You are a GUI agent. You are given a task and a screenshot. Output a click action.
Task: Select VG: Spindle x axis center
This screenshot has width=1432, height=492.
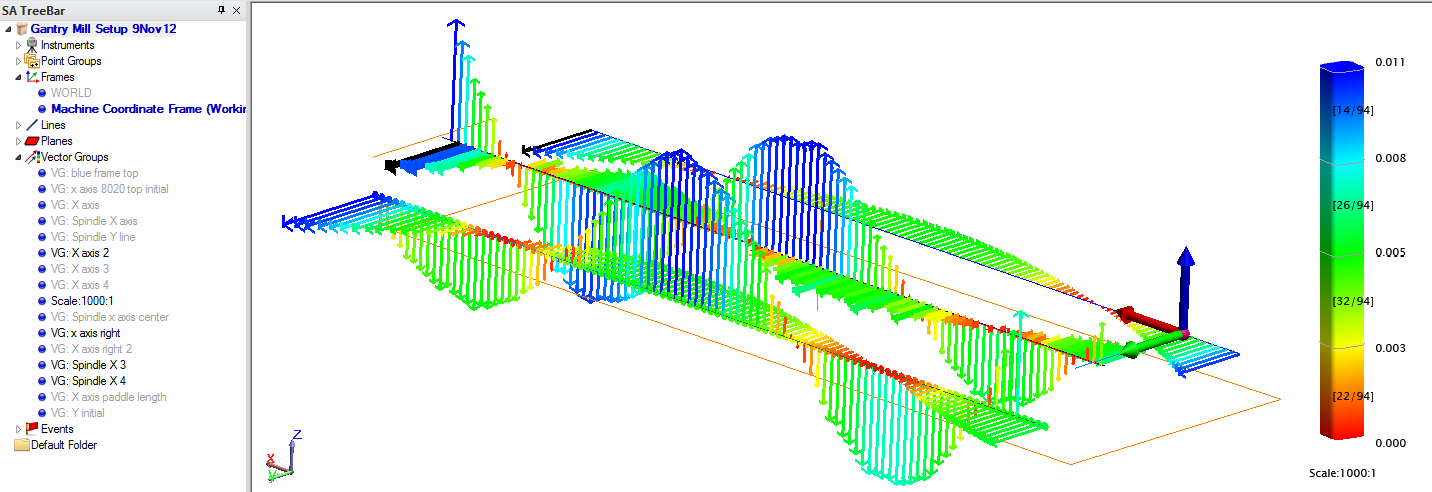point(109,317)
